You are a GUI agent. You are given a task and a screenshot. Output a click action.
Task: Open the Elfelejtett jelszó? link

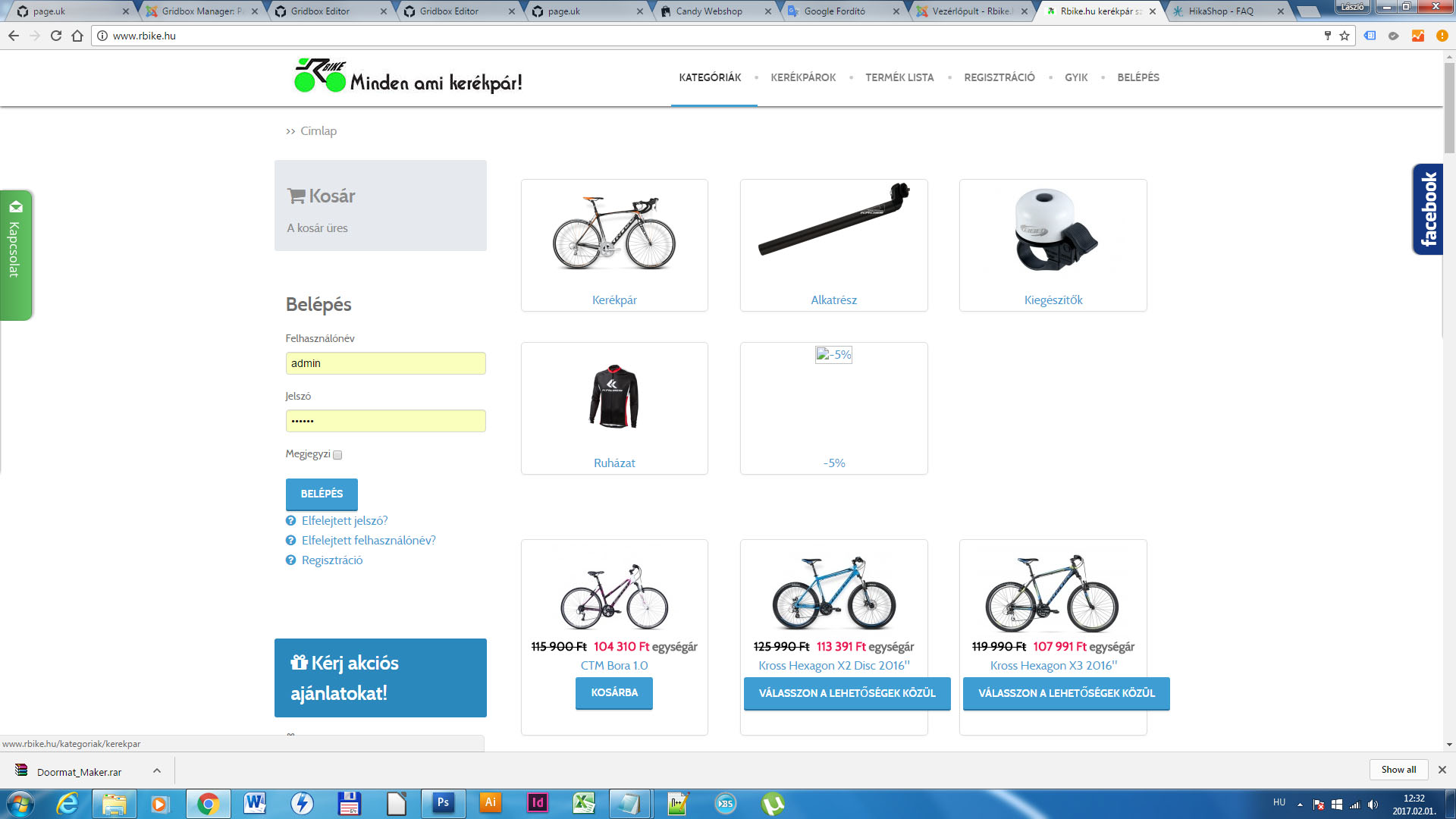[x=344, y=521]
